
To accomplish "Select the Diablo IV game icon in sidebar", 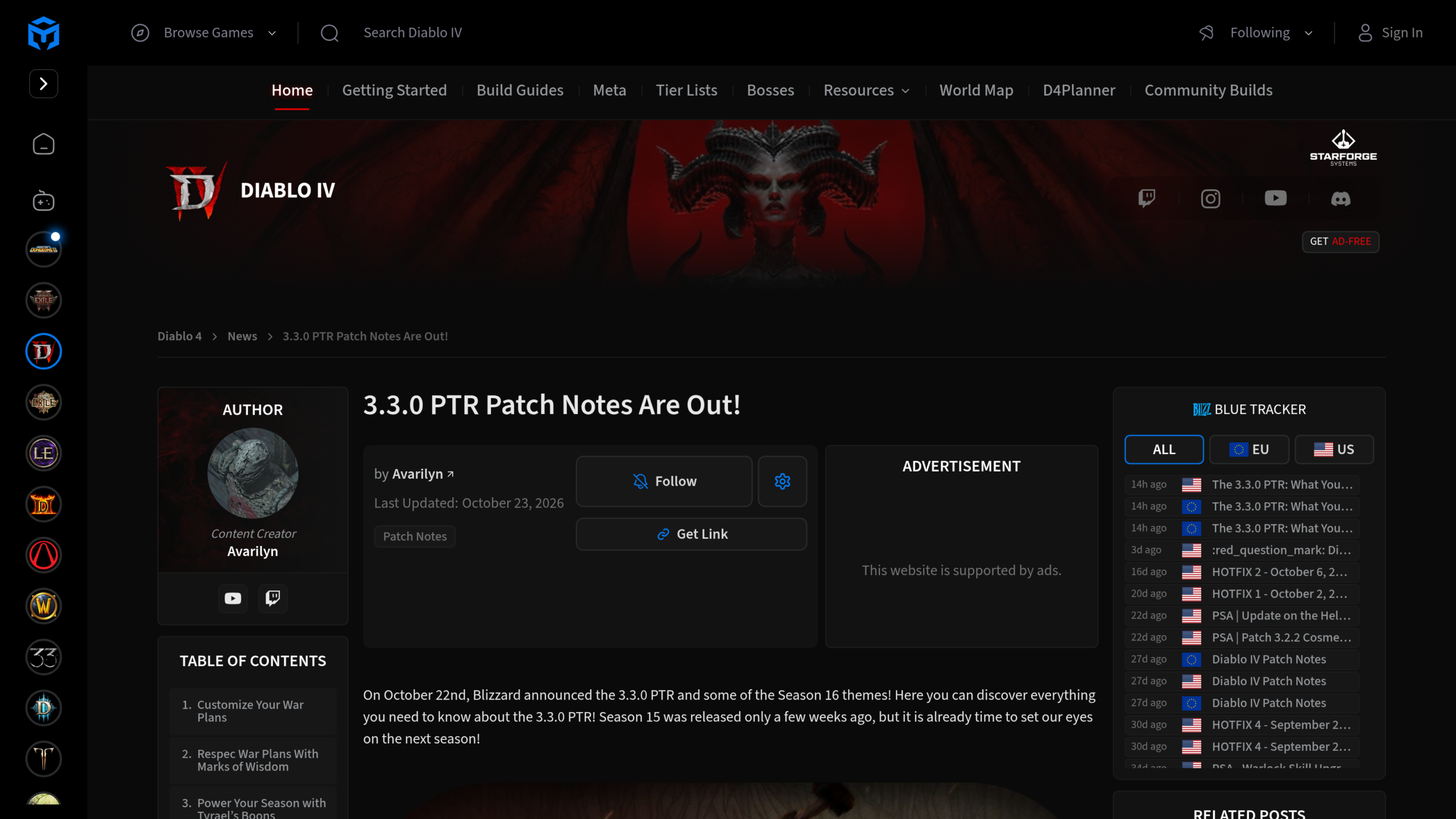I will 43,351.
